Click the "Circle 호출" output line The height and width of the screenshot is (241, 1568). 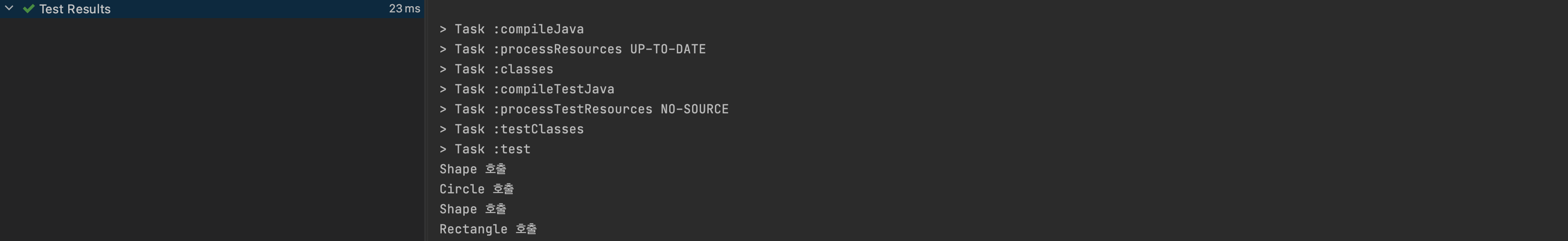point(477,189)
